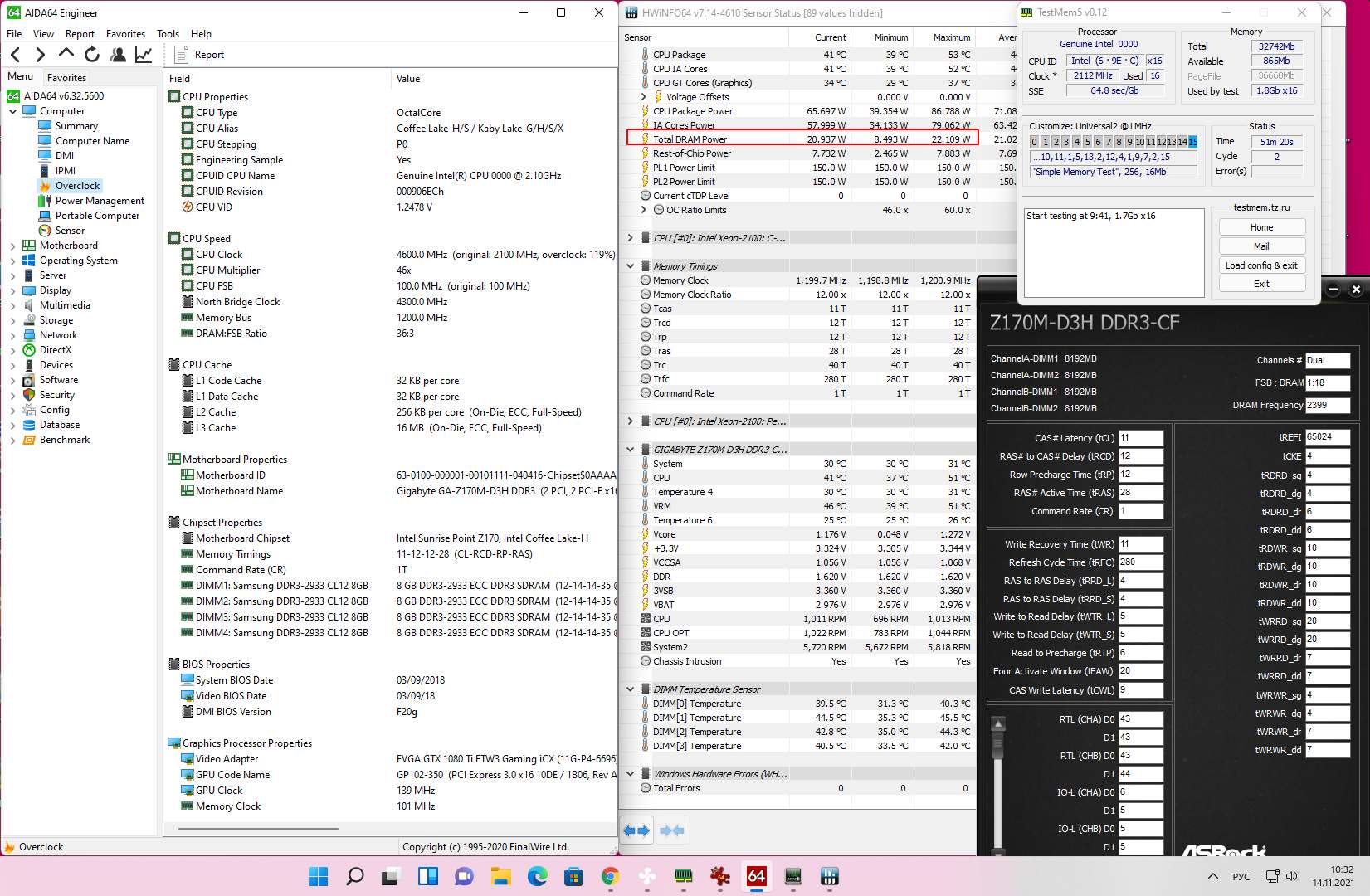Click the greyed arrows button in HWiNFO footer
This screenshot has width=1370, height=896.
672,830
